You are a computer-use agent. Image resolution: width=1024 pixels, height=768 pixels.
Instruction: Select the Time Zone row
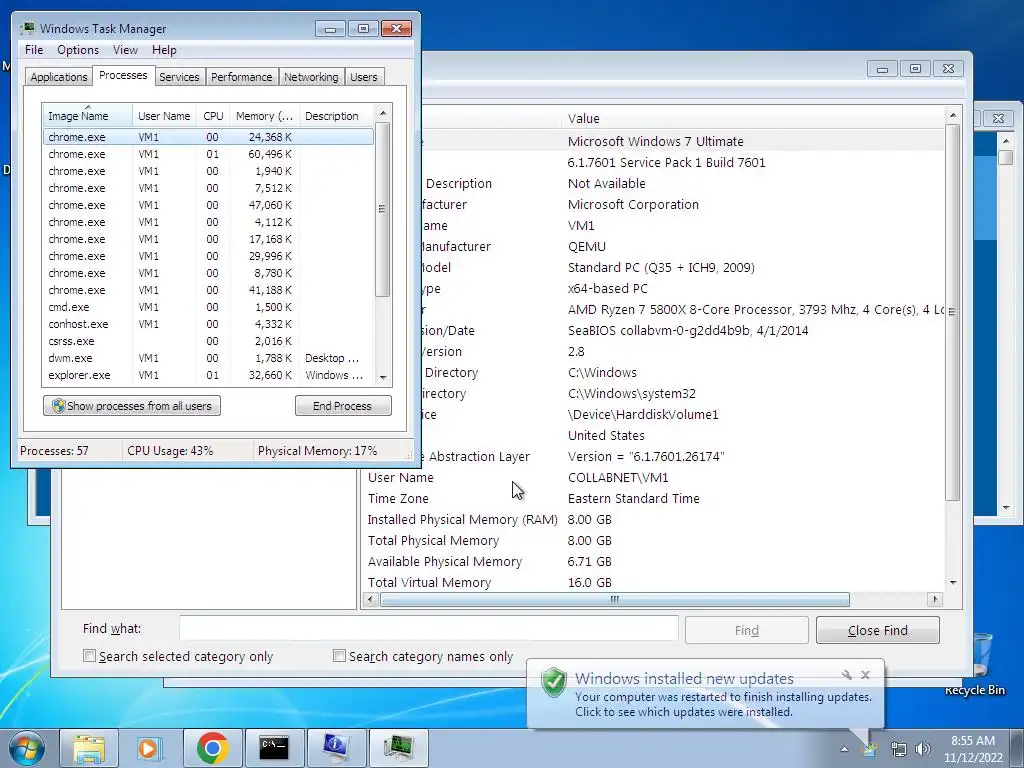[x=652, y=498]
